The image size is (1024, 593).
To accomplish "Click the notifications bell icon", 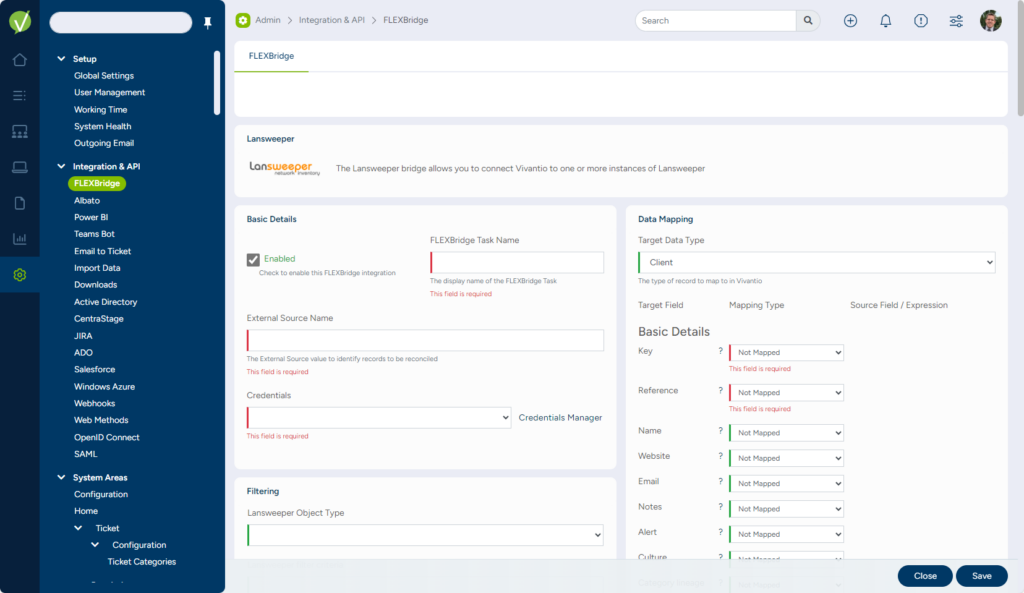I will coord(885,21).
